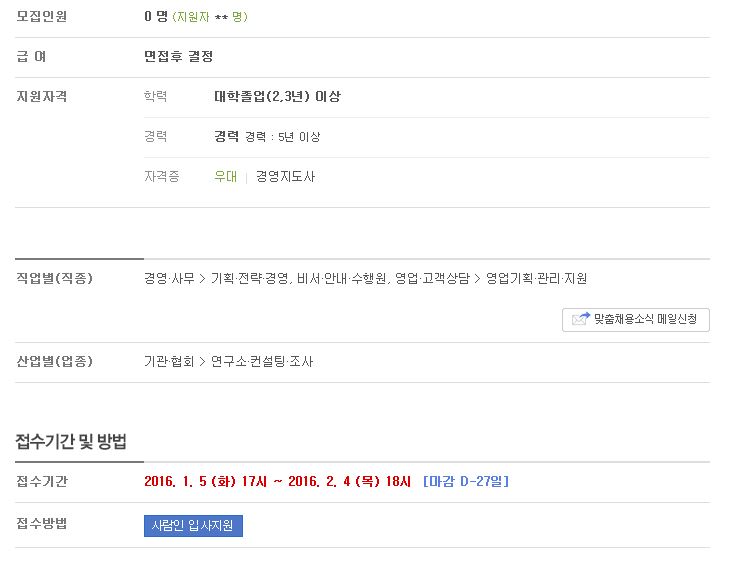Click the 접수기간 및 방법 section heading
Image resolution: width=741 pixels, height=565 pixels.
[71, 442]
